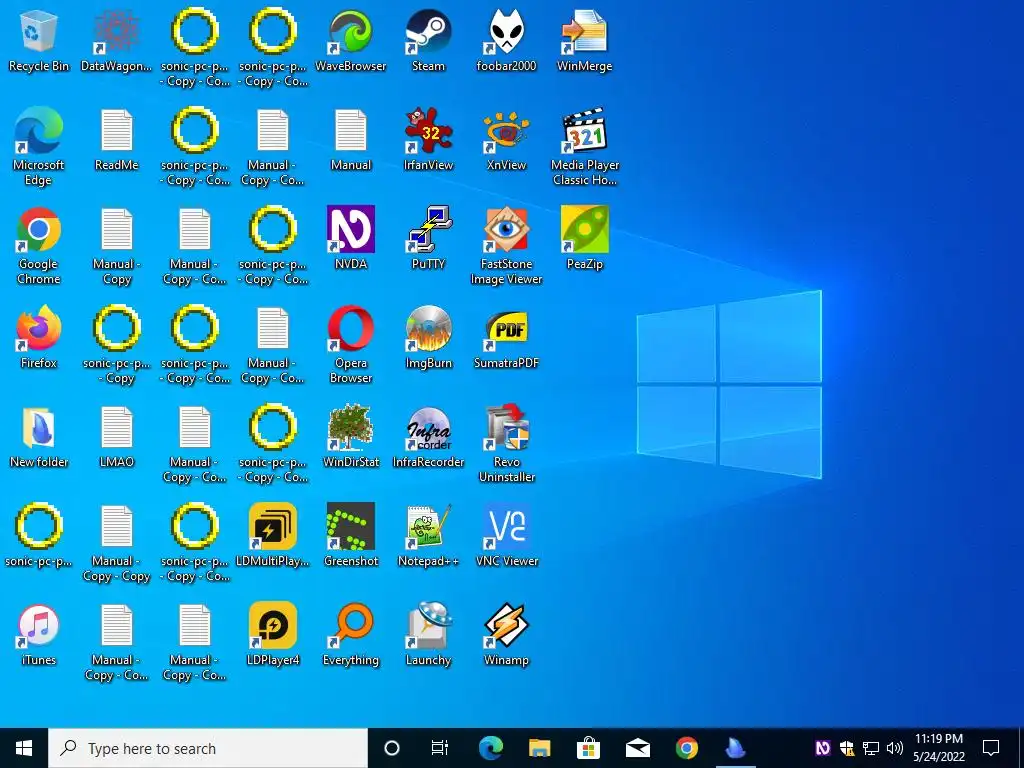
Task: Open Microsoft Store from the taskbar
Action: (x=588, y=748)
